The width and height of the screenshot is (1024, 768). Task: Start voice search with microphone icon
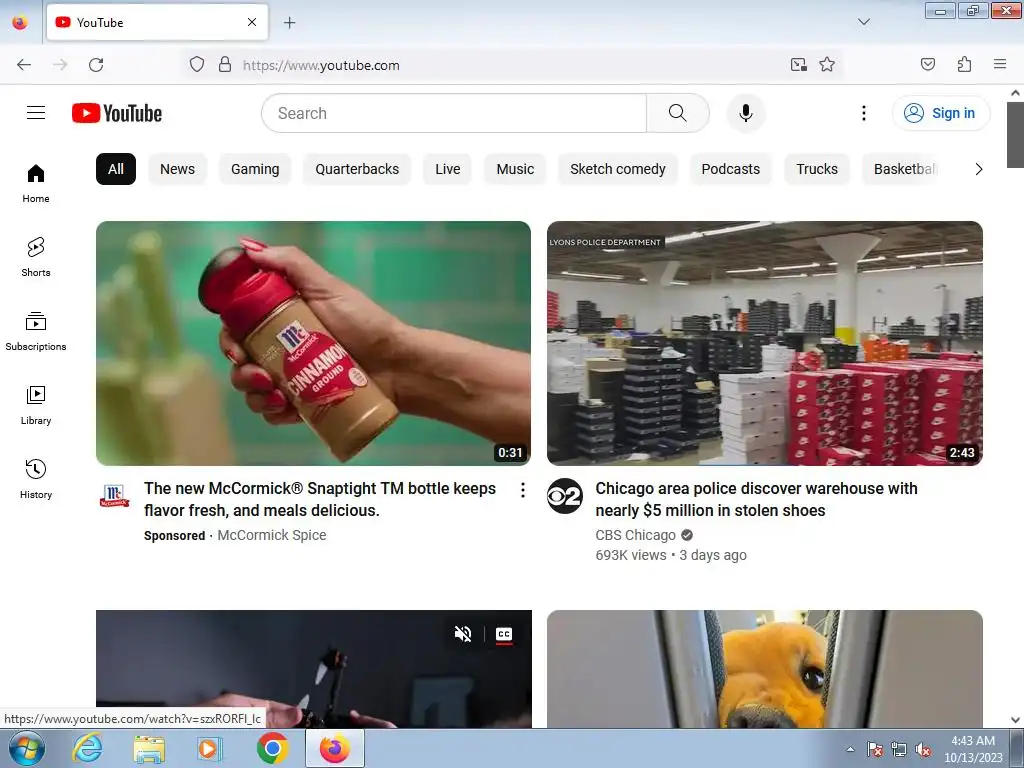746,113
